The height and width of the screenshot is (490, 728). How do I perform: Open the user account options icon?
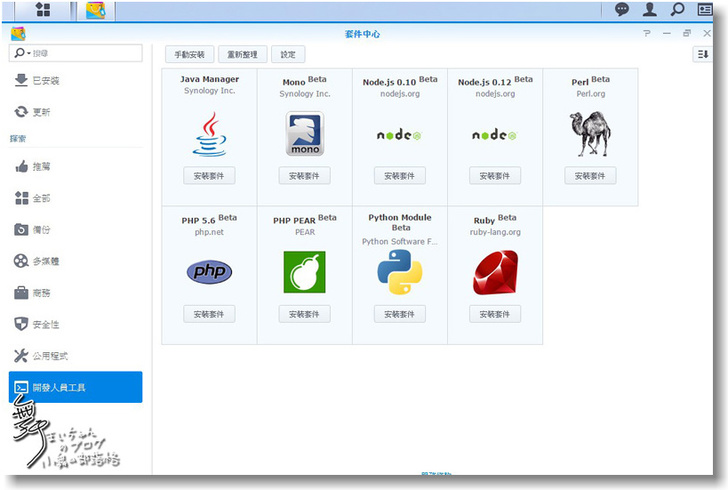pos(650,9)
